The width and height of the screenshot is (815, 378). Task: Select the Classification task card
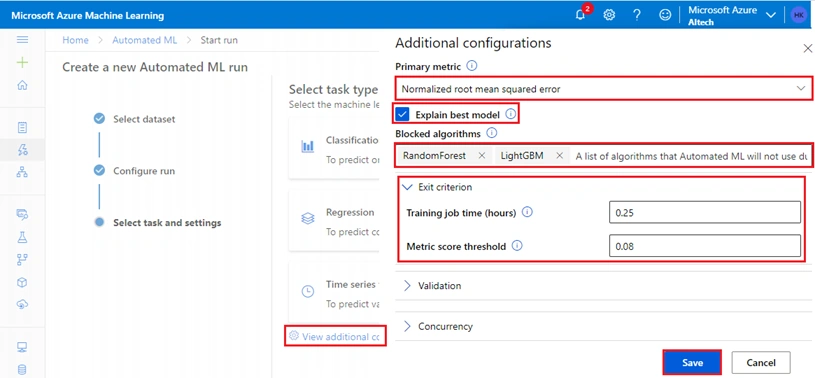(x=334, y=149)
